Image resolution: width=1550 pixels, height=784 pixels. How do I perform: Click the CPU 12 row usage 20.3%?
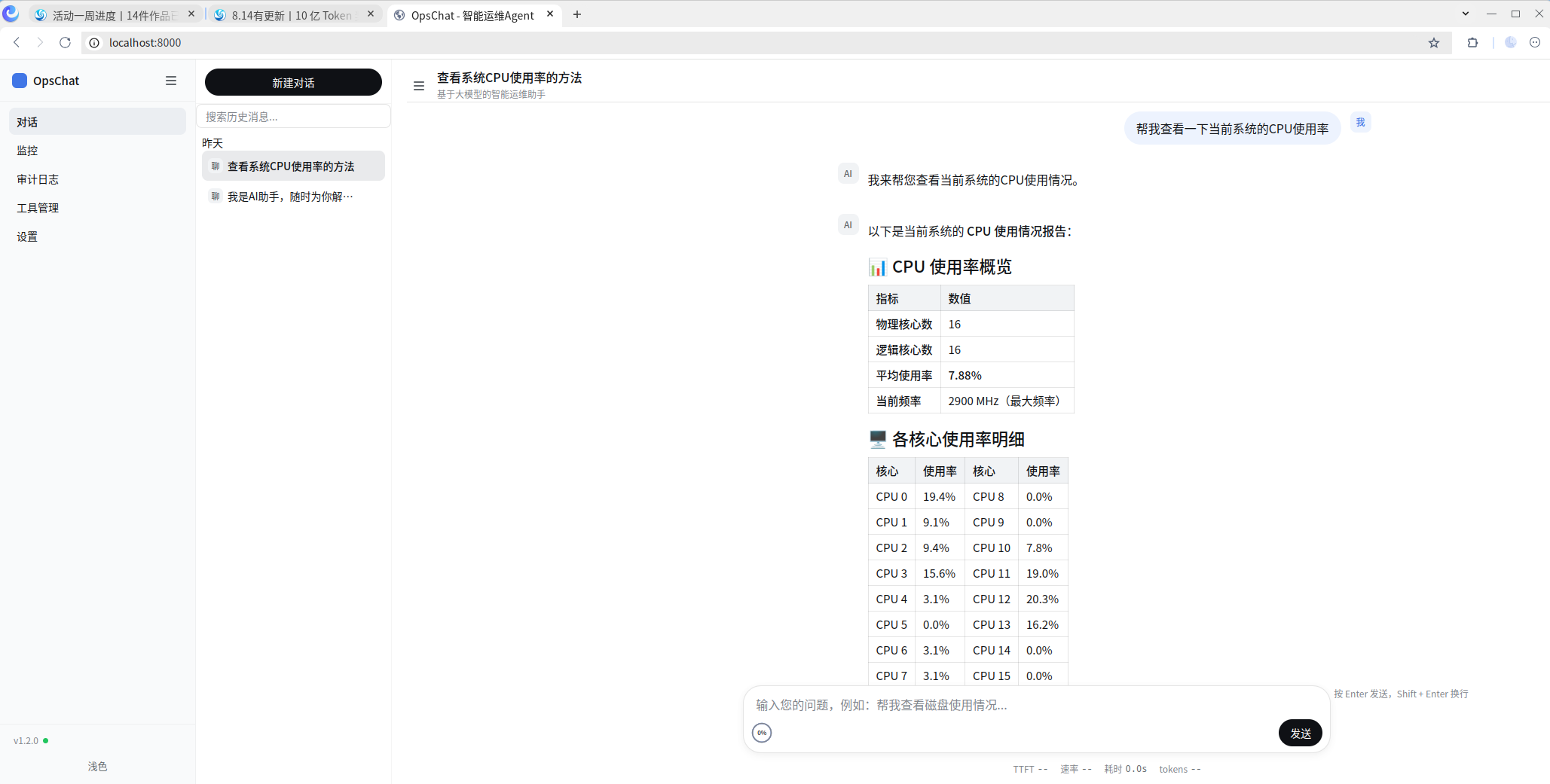[1042, 599]
